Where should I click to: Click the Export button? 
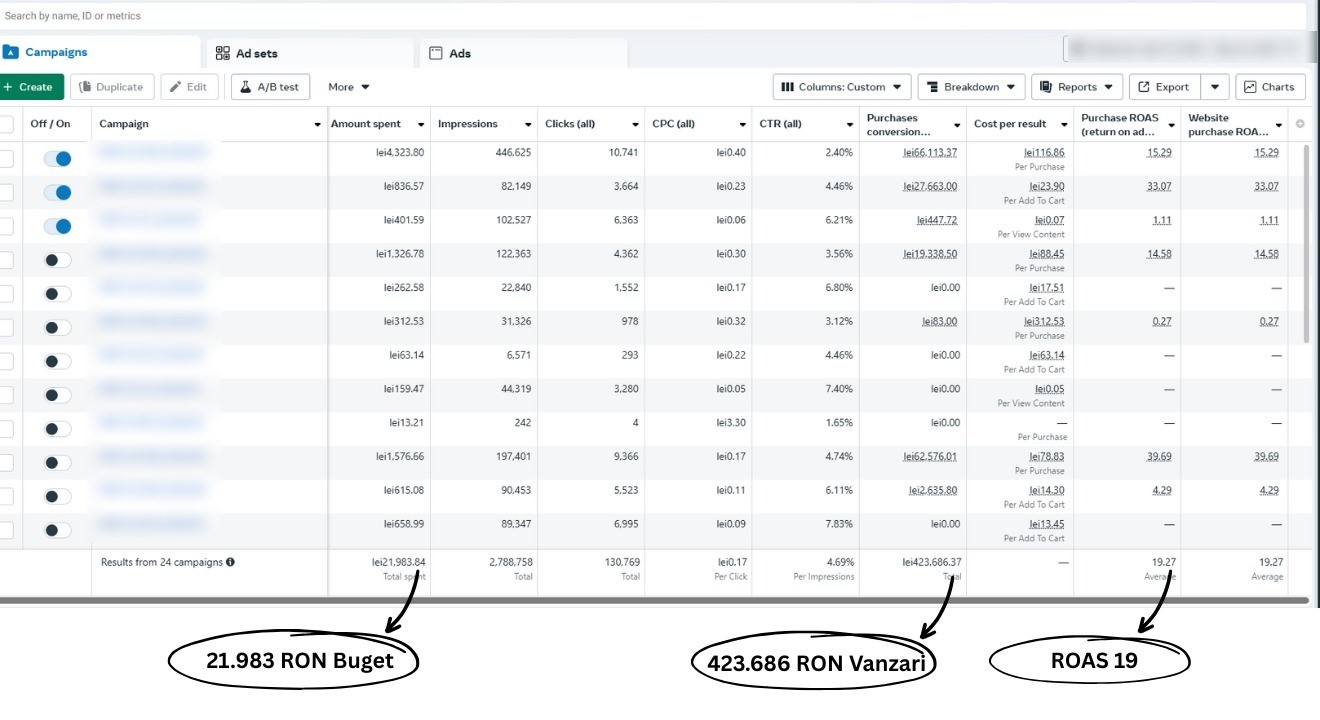tap(1164, 87)
